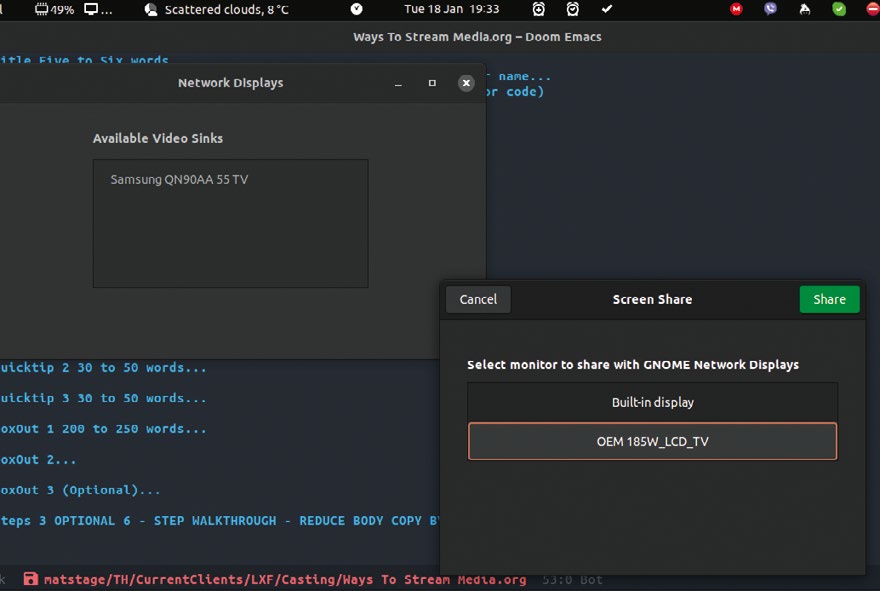Click the Available Video Sinks heading
Screen dimensions: 880x591
click(158, 139)
